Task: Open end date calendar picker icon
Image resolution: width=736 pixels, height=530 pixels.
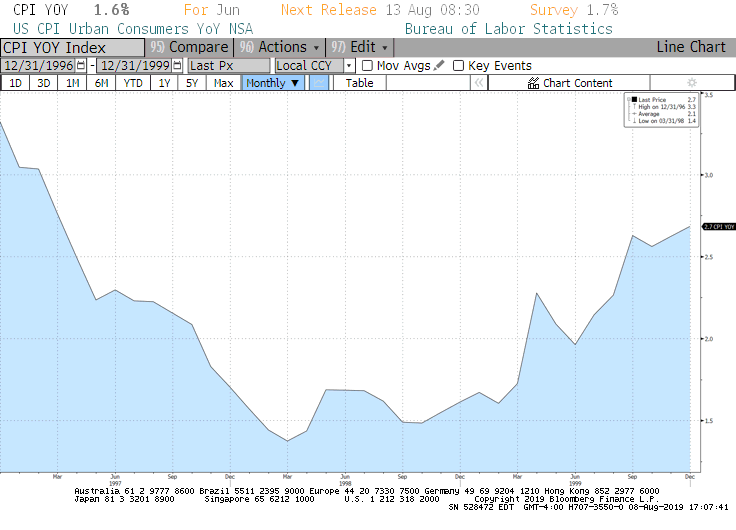Action: pyautogui.click(x=177, y=66)
